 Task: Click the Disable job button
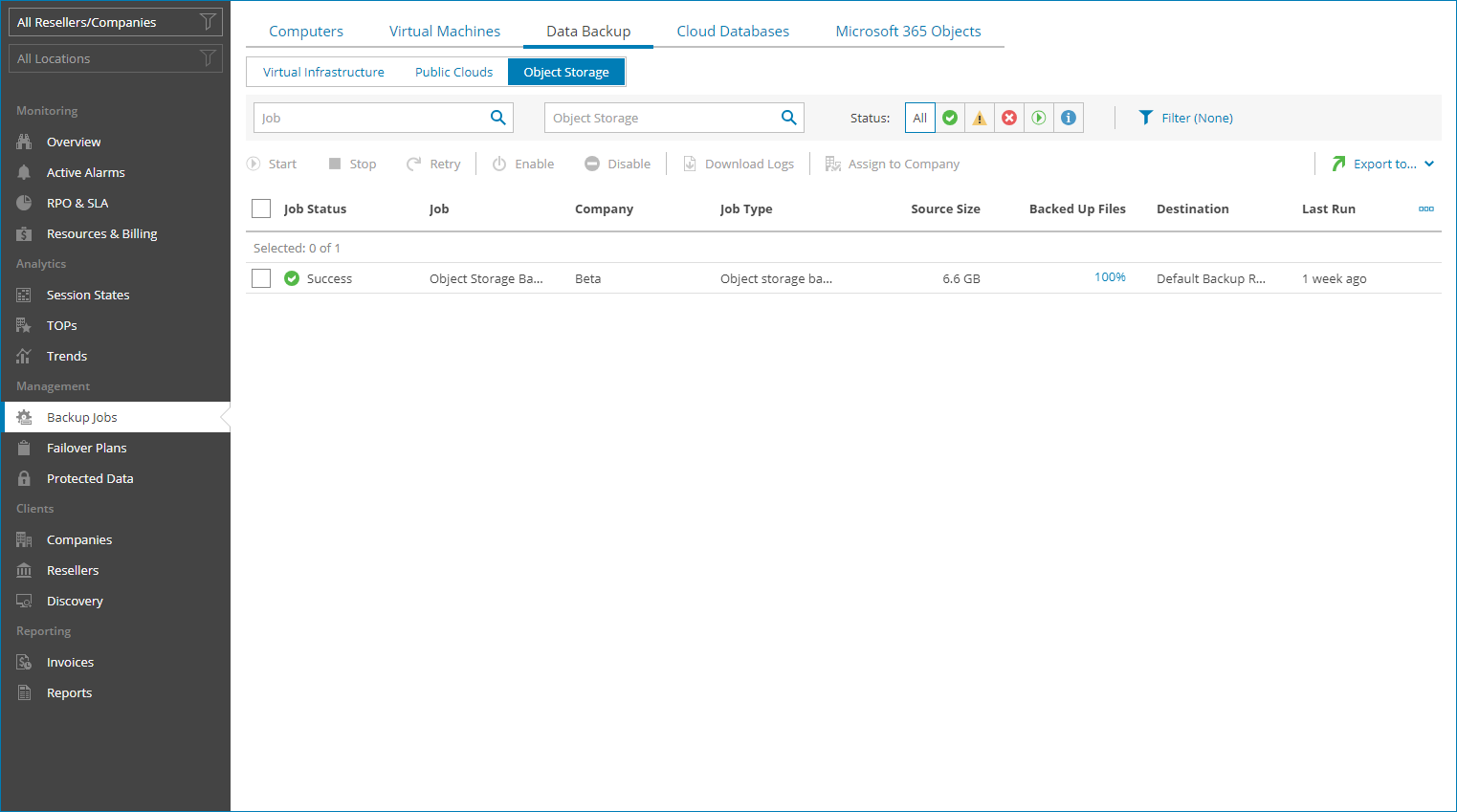(617, 164)
